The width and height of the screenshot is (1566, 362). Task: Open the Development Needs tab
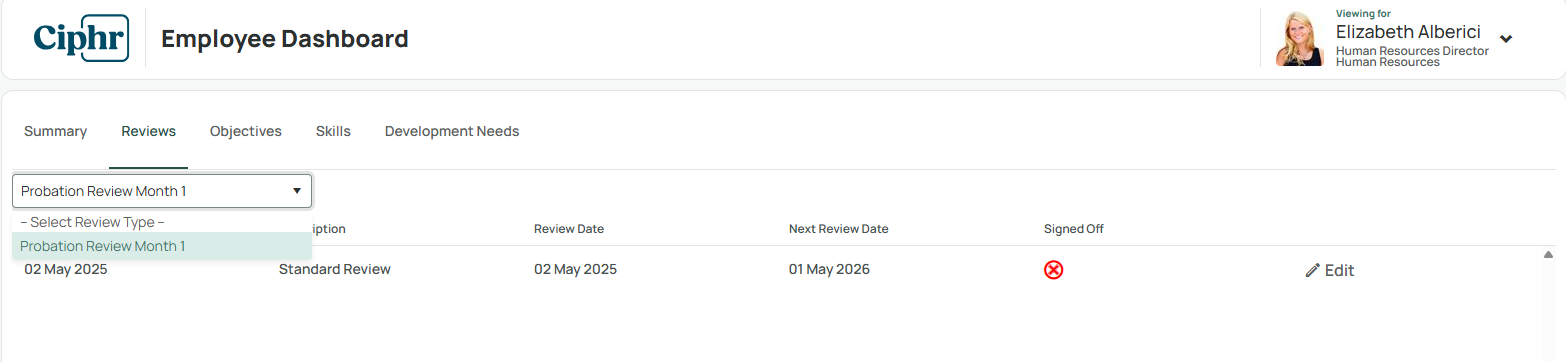click(x=452, y=131)
